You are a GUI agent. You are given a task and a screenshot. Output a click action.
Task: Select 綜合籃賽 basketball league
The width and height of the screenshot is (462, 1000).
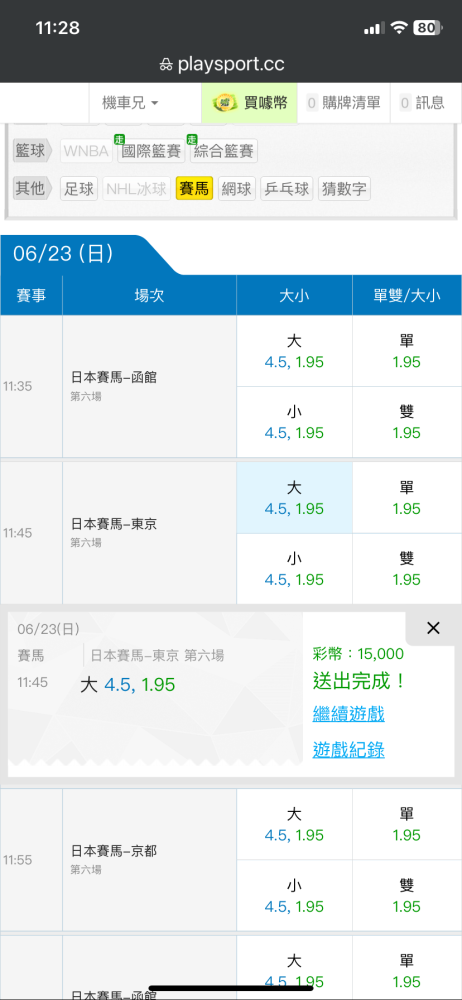(224, 151)
